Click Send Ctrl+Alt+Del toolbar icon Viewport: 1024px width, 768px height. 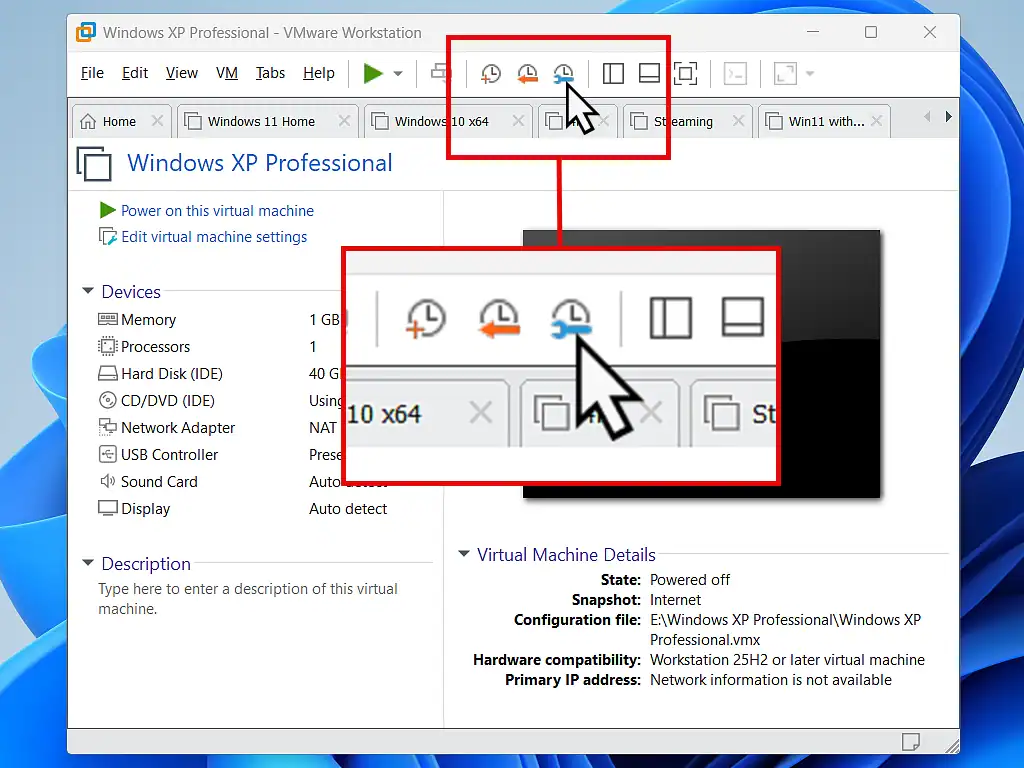pyautogui.click(x=441, y=73)
